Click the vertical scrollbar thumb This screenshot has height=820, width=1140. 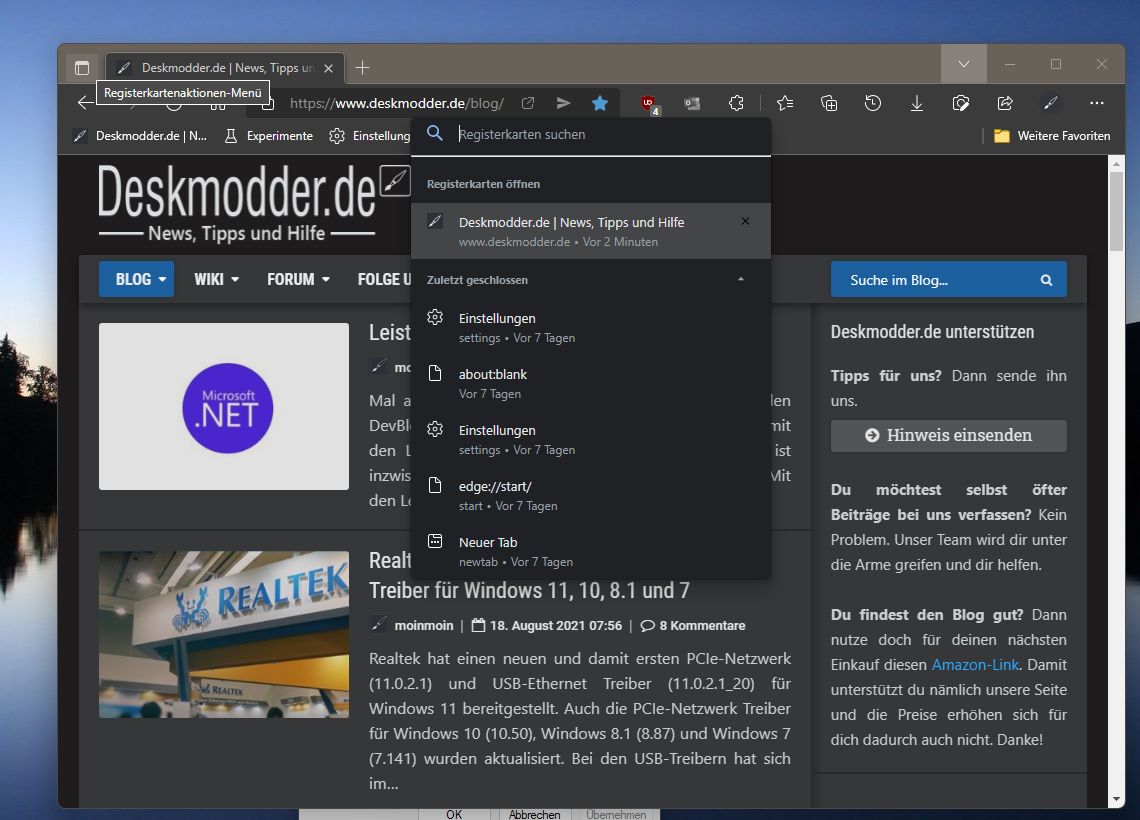[x=1117, y=211]
